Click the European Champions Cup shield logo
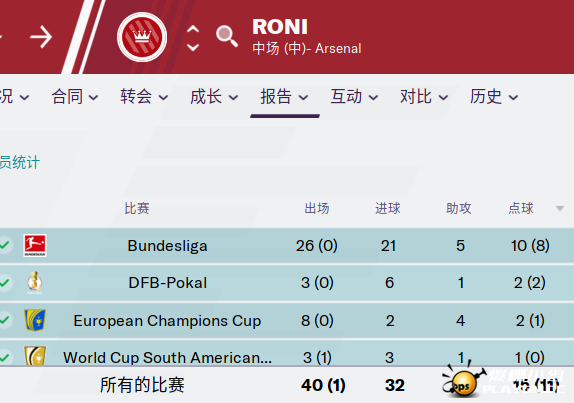 pyautogui.click(x=35, y=320)
